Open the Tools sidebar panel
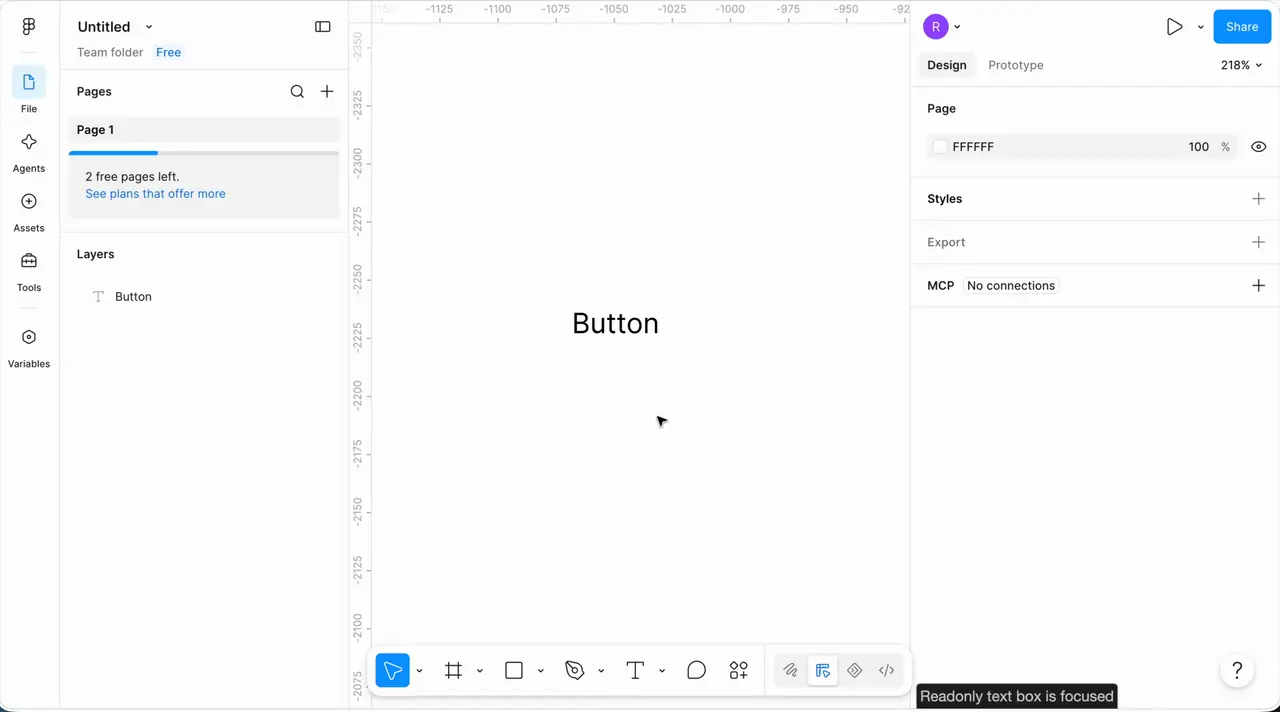The height and width of the screenshot is (712, 1280). click(x=29, y=261)
